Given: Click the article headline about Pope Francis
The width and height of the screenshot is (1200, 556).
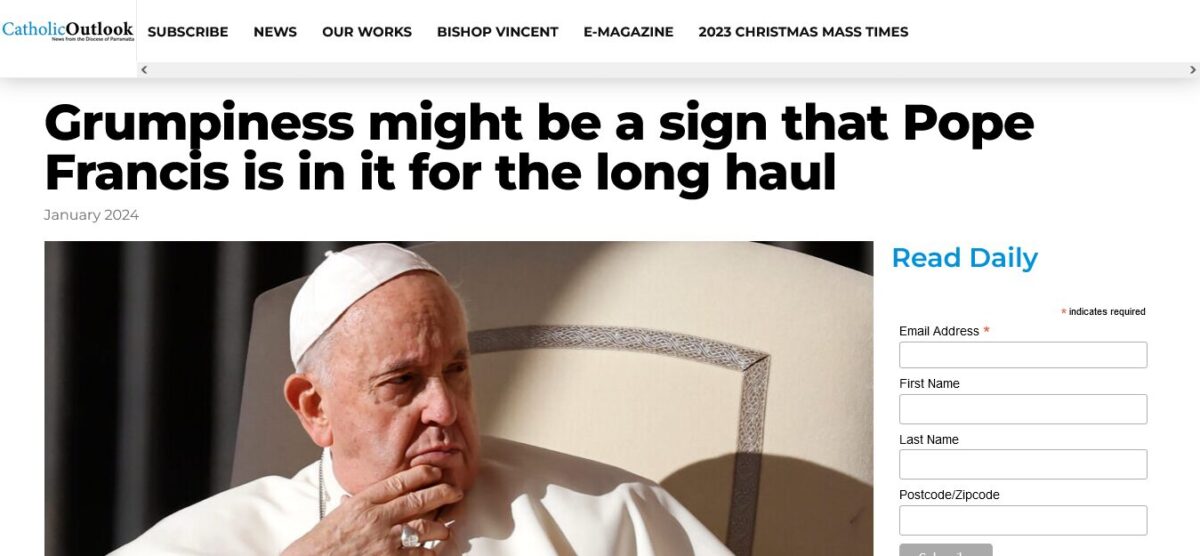Looking at the screenshot, I should point(539,148).
